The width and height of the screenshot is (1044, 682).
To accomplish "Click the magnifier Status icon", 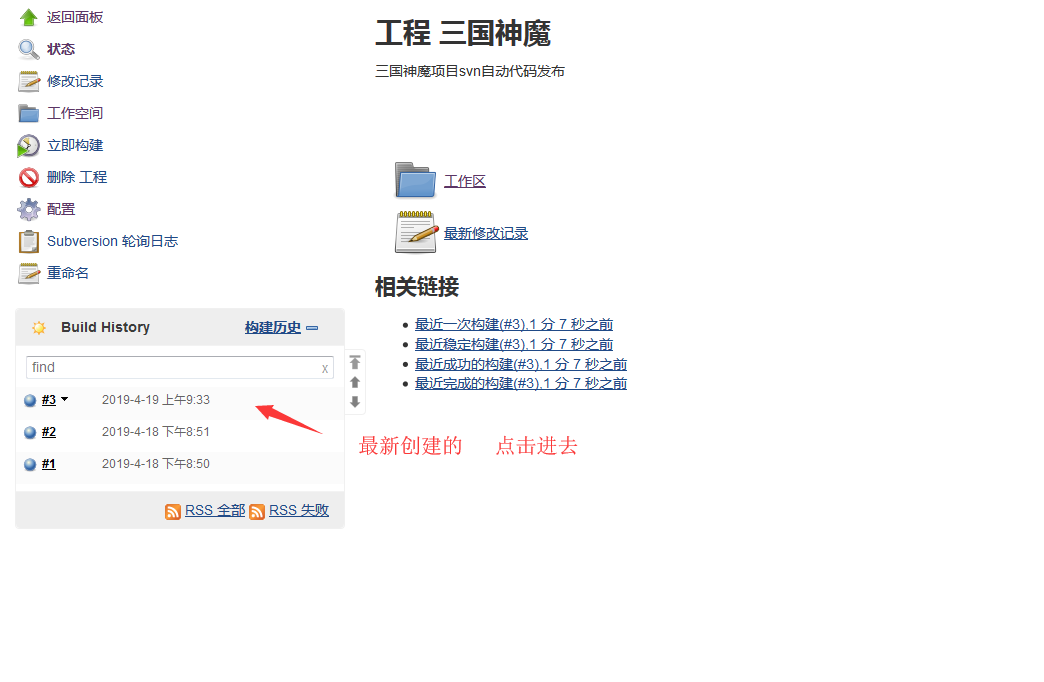I will (x=28, y=49).
